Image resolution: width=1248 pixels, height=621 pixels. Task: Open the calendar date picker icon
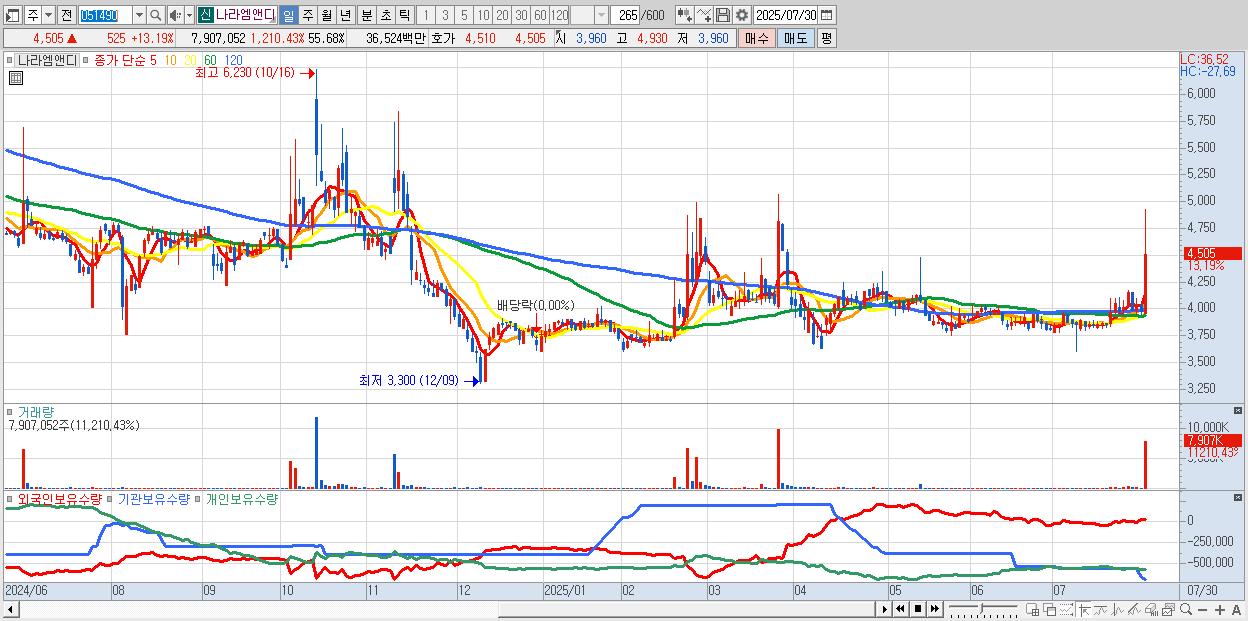click(827, 16)
